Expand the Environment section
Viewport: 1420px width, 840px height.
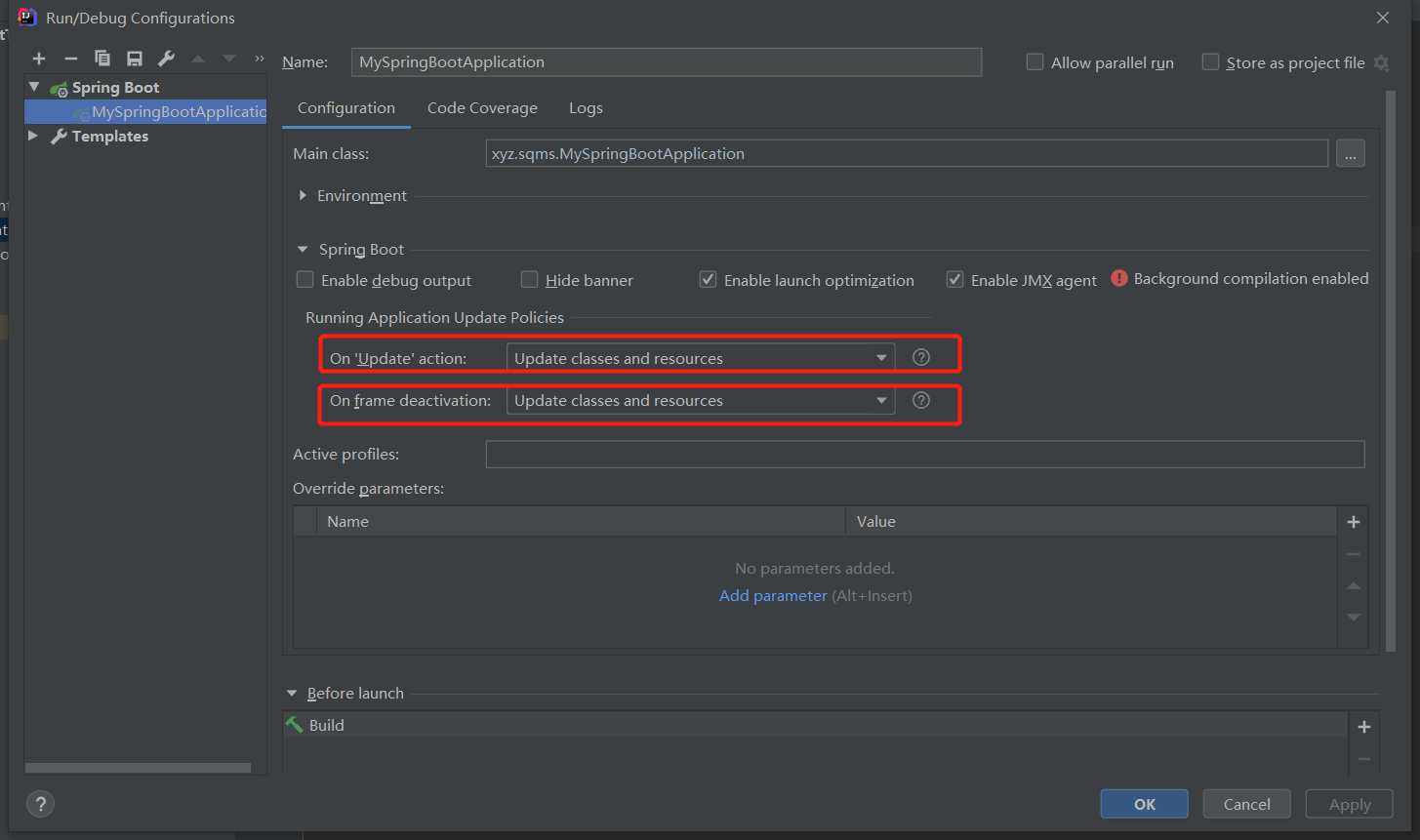tap(303, 195)
